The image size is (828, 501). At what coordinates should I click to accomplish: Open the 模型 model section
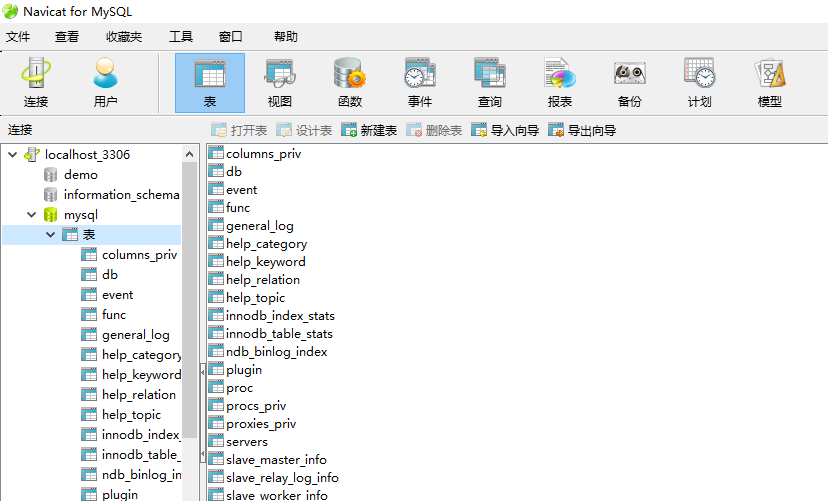pyautogui.click(x=769, y=82)
